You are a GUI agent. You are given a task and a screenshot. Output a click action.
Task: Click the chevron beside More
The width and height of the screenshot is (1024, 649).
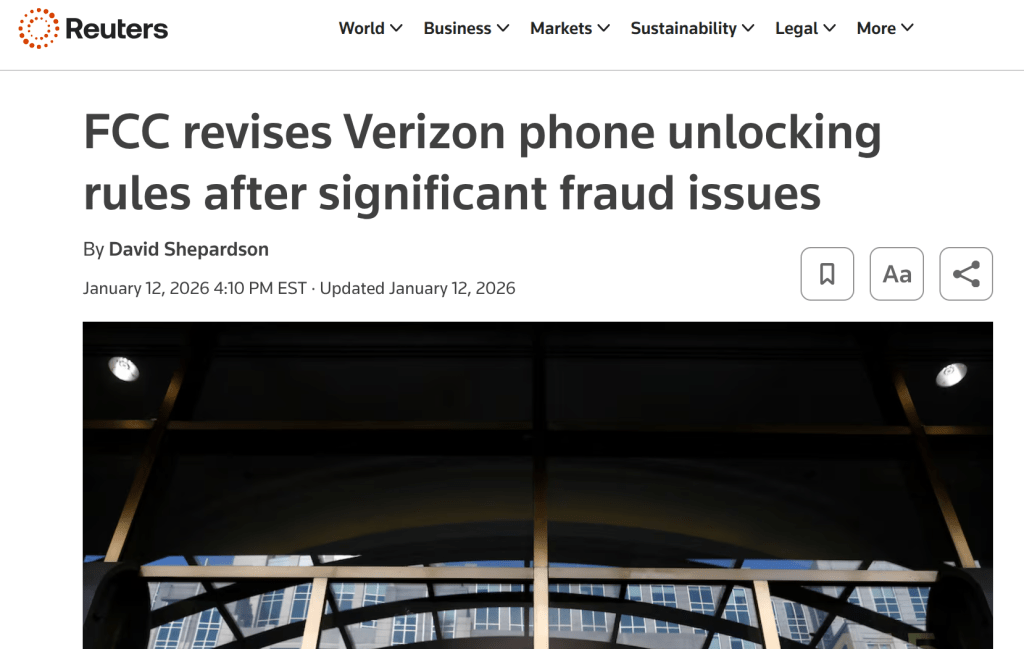point(908,28)
